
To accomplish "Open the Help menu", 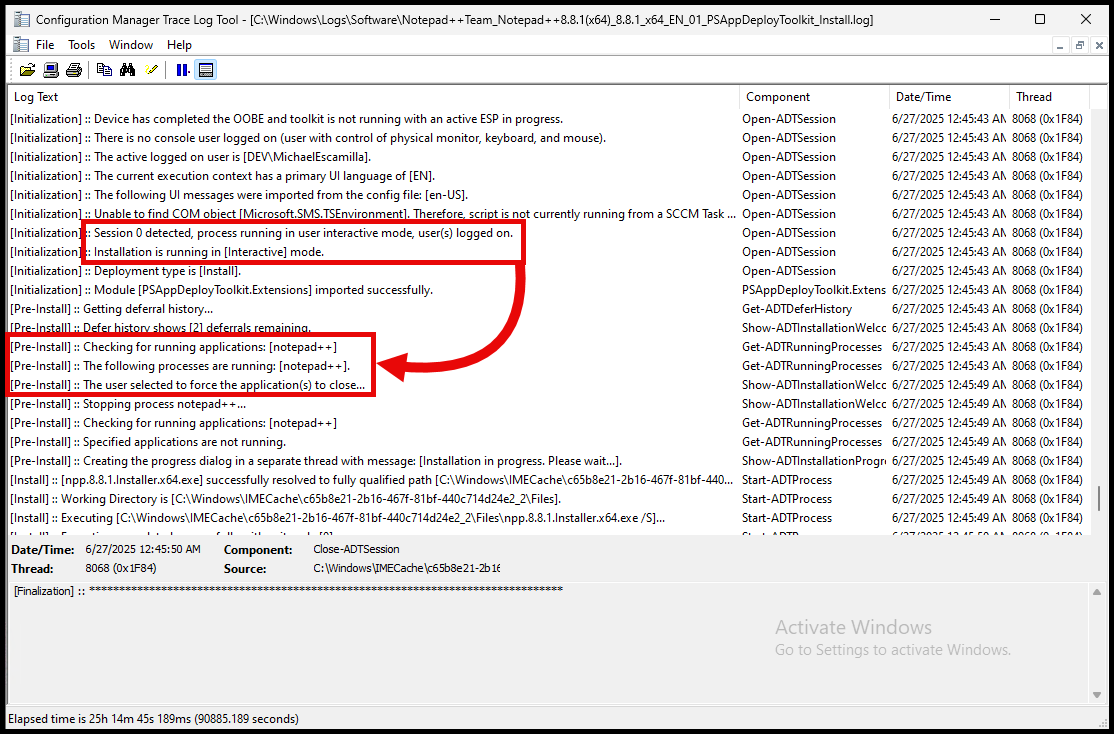I will point(179,44).
